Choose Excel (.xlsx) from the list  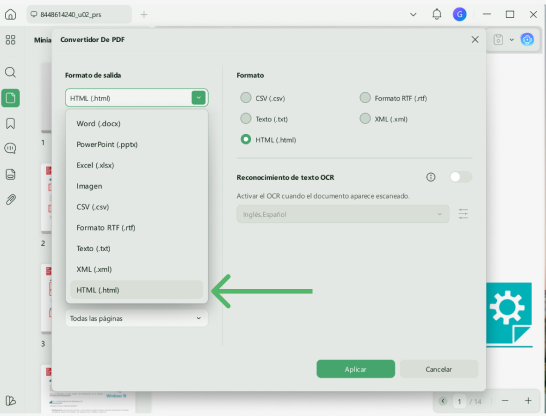point(136,165)
